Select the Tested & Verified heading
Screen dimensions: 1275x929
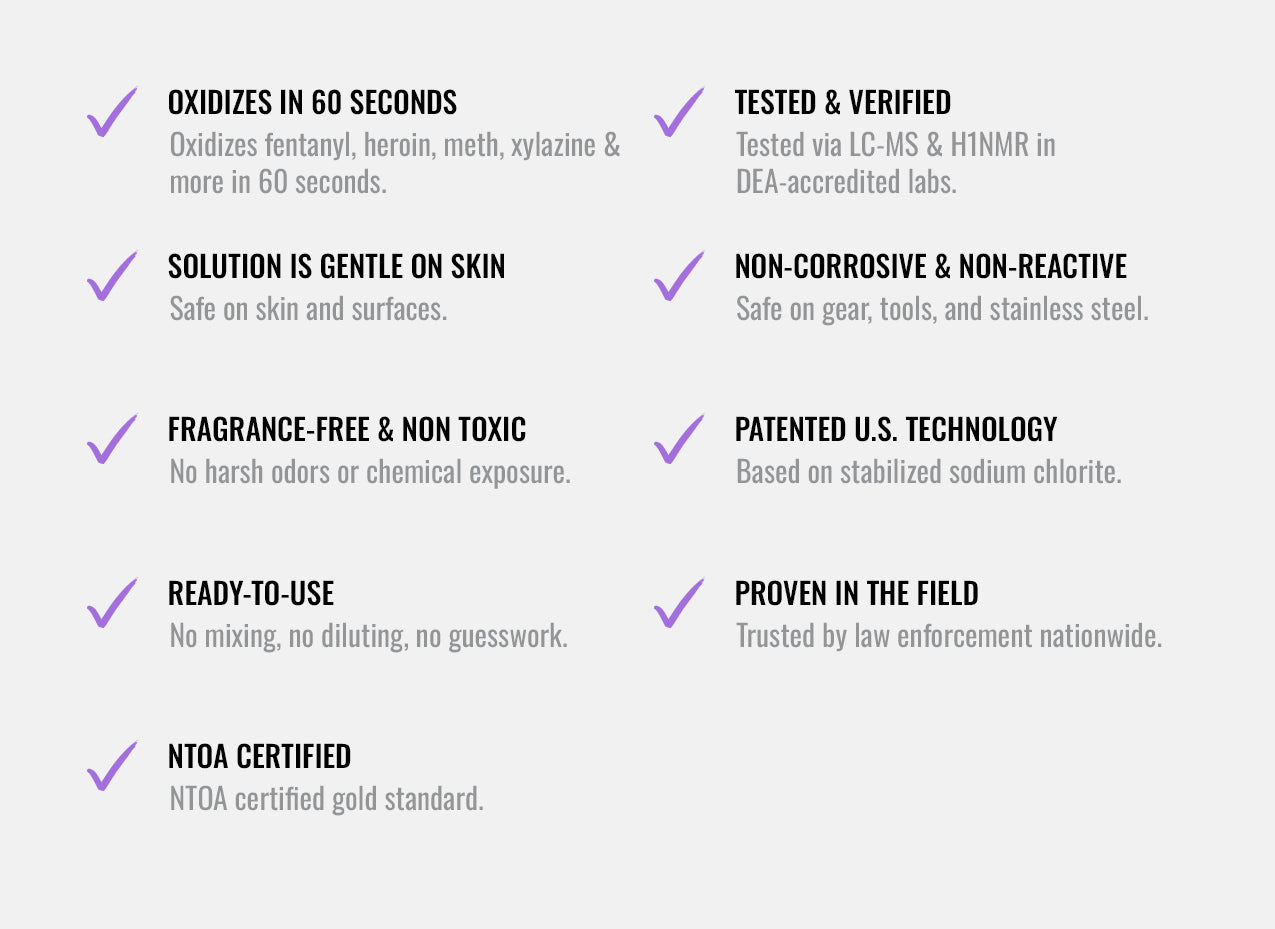pyautogui.click(x=842, y=102)
